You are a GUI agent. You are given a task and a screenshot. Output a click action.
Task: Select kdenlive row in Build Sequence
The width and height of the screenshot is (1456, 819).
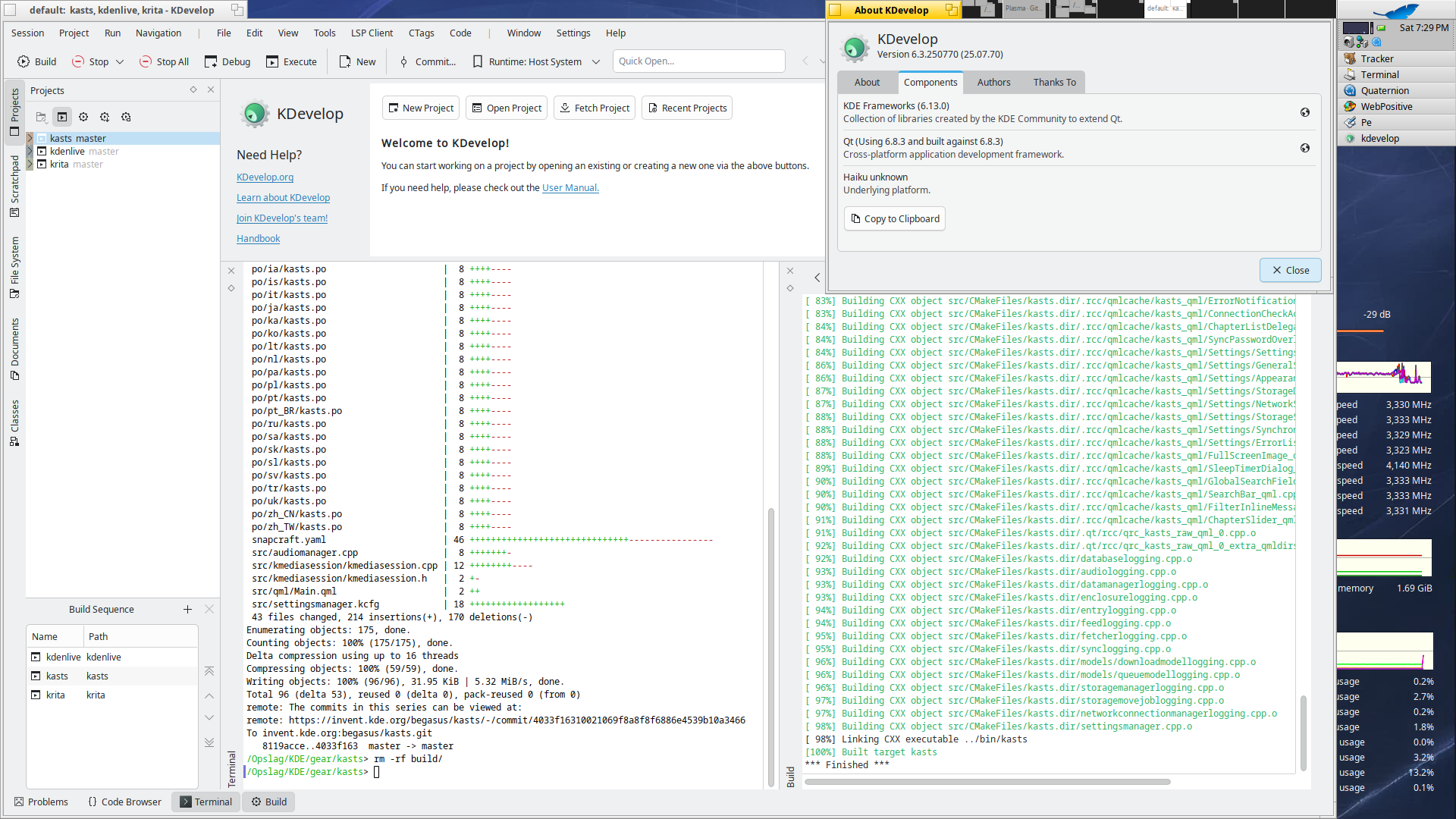(112, 657)
